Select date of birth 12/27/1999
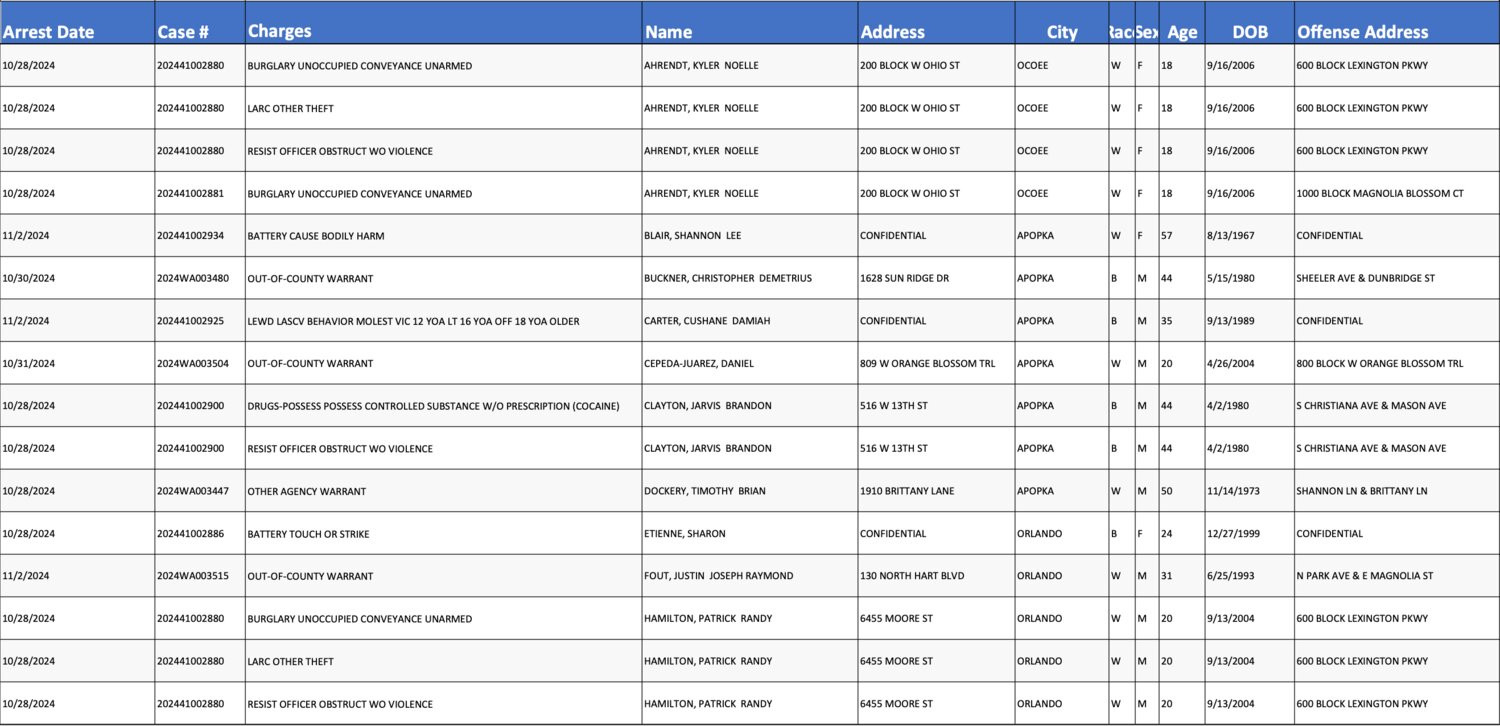This screenshot has height=726, width=1500. [x=1250, y=533]
